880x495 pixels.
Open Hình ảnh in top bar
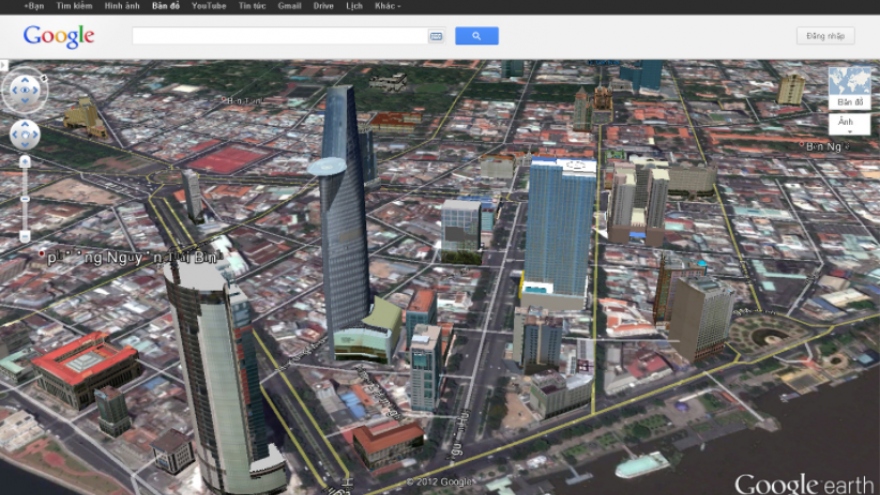[x=122, y=6]
